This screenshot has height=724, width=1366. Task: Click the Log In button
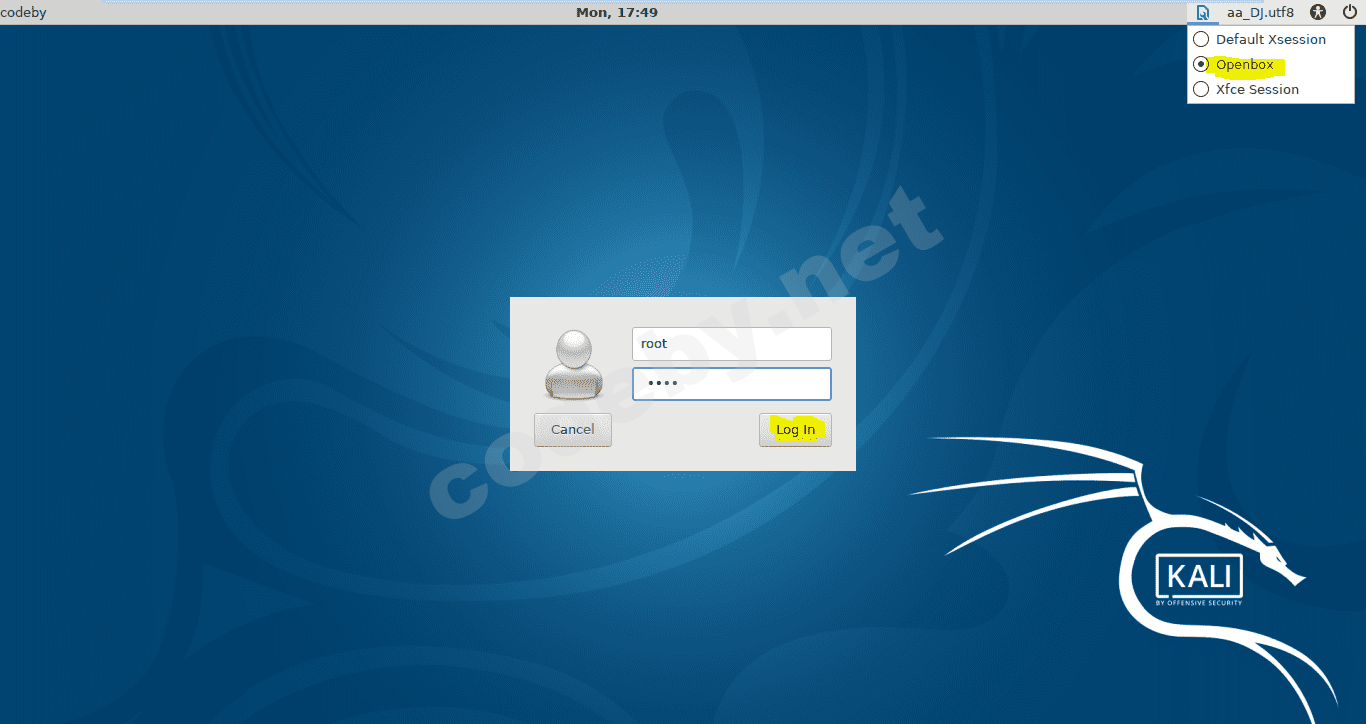(795, 430)
